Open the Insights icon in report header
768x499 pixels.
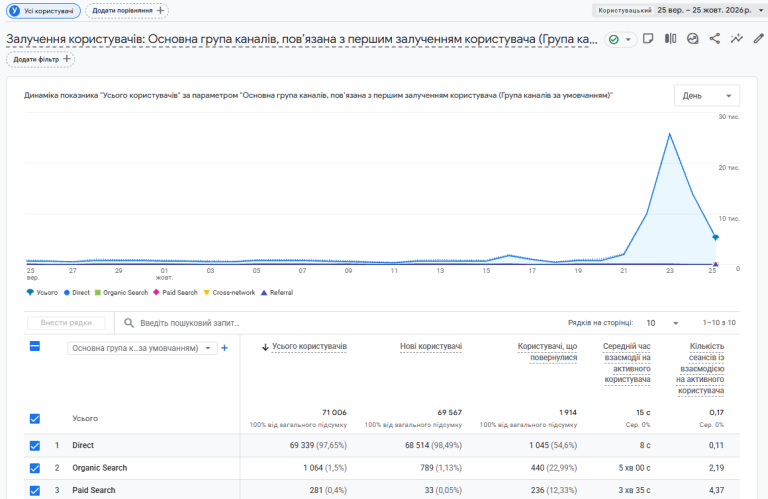point(693,39)
